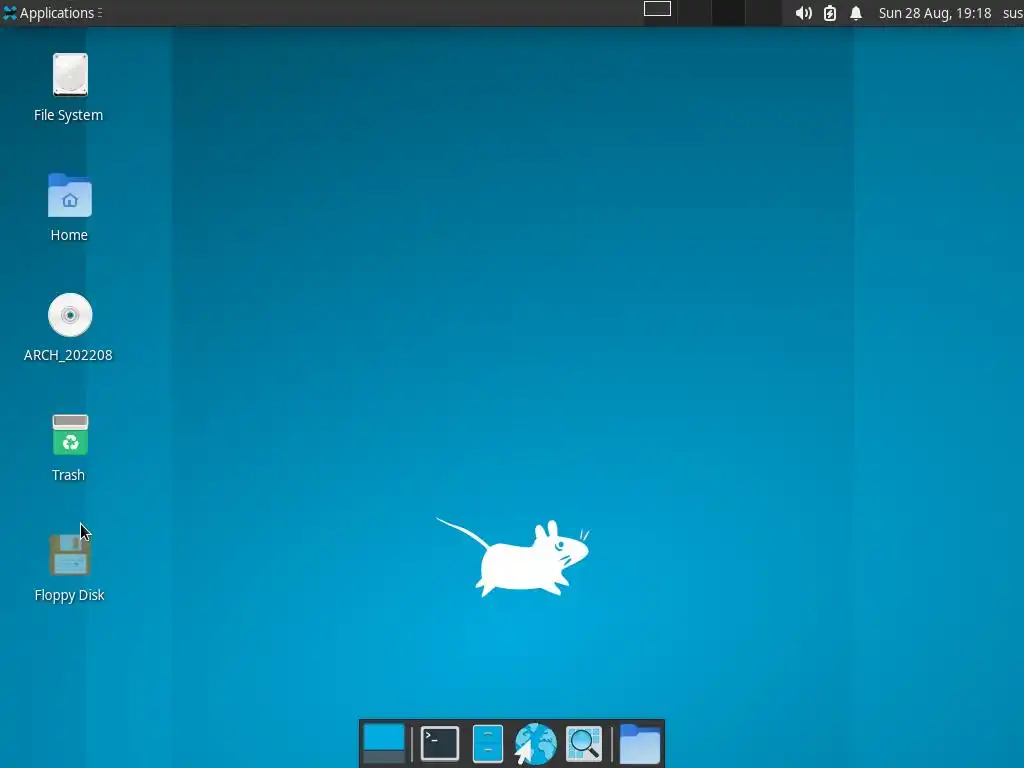The height and width of the screenshot is (768, 1024).
Task: Launch the file manager cabinet icon
Action: coord(488,743)
